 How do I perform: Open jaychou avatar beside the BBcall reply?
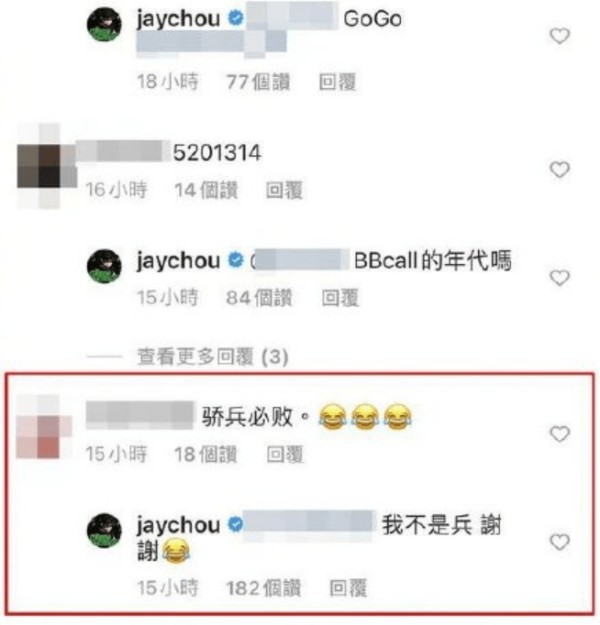[x=104, y=266]
